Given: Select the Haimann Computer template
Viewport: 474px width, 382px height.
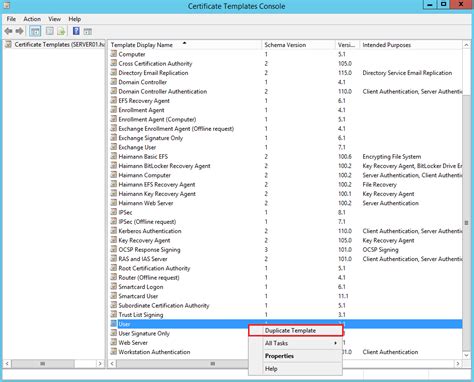Looking at the screenshot, I should click(x=144, y=175).
